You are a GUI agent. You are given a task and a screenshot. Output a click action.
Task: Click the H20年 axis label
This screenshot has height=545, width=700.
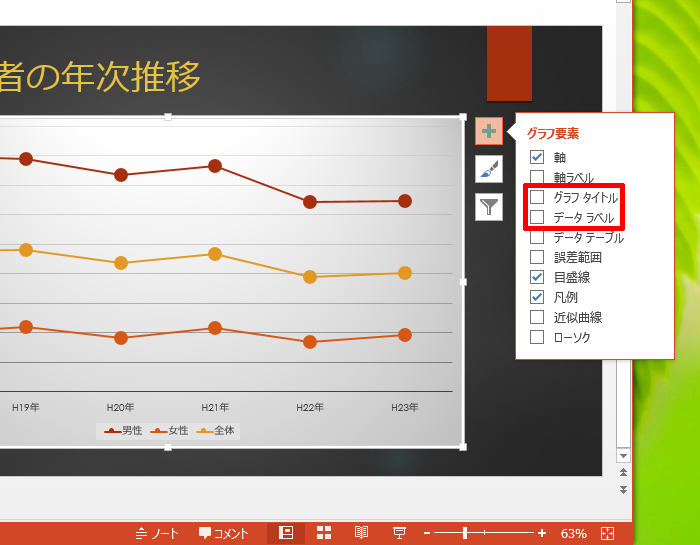pos(120,407)
